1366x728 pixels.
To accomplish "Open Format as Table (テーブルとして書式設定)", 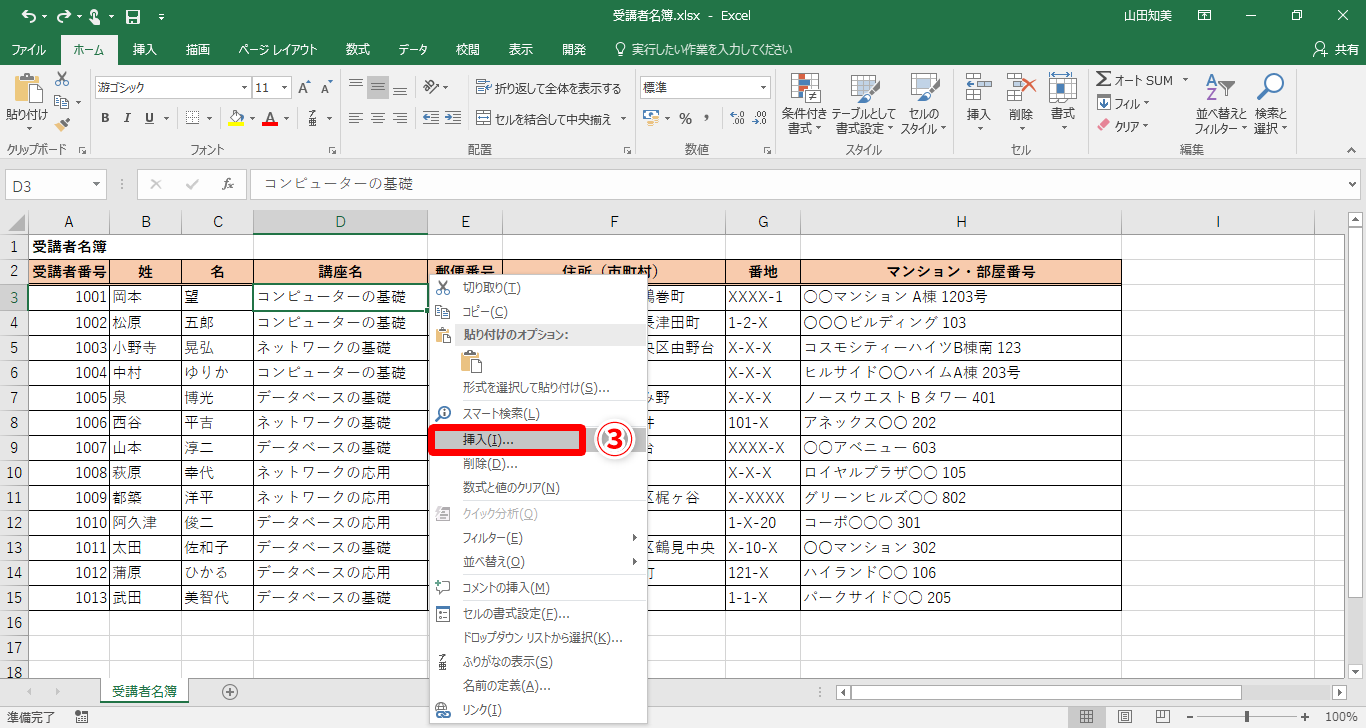I will [x=863, y=104].
